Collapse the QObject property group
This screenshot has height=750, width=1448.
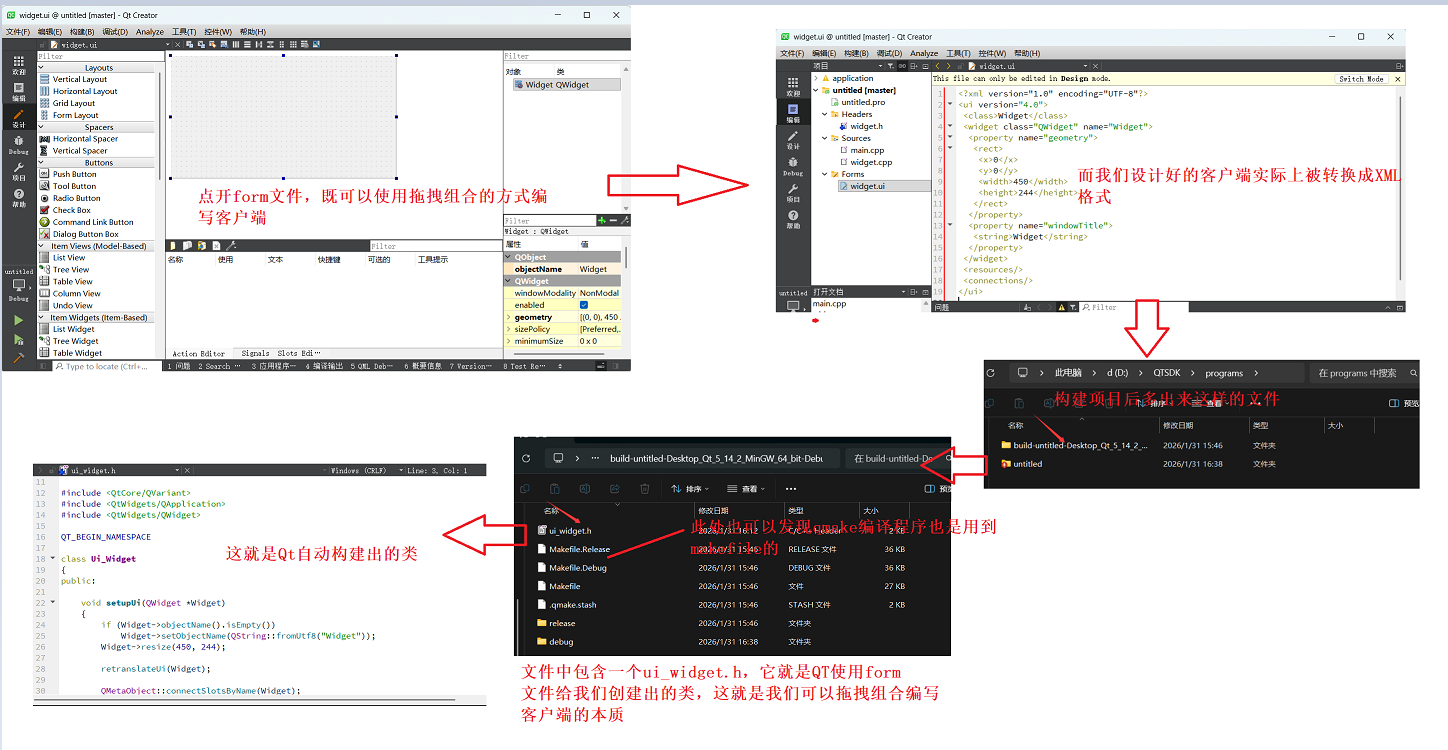508,257
